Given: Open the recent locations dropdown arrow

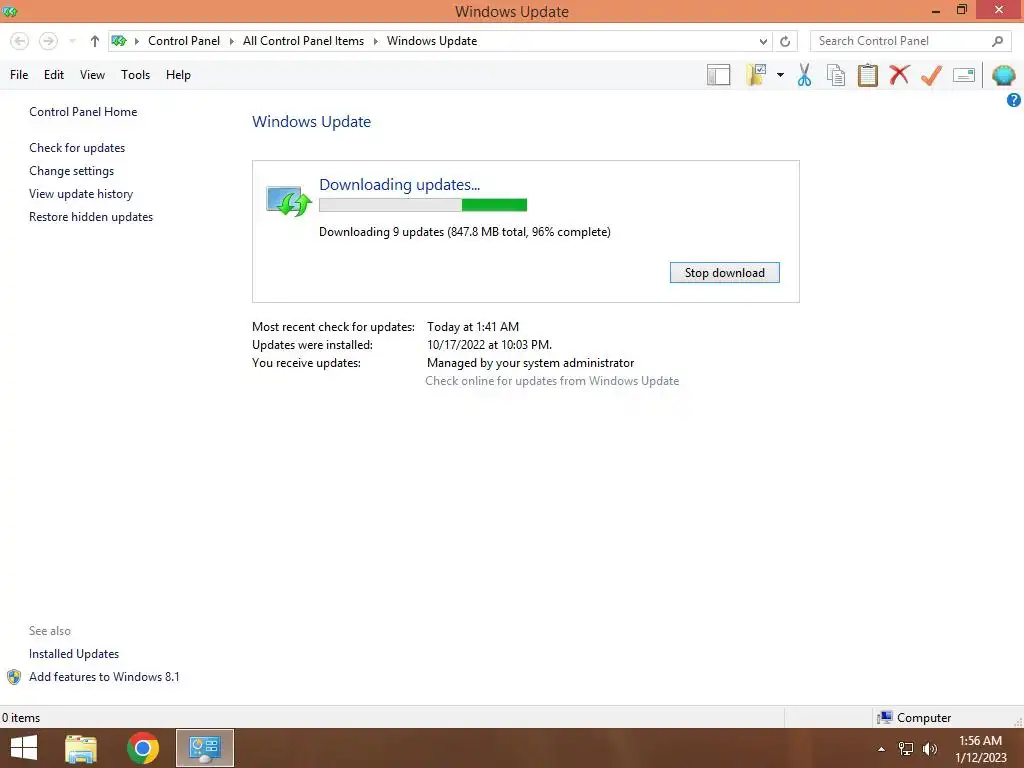Looking at the screenshot, I should (72, 41).
